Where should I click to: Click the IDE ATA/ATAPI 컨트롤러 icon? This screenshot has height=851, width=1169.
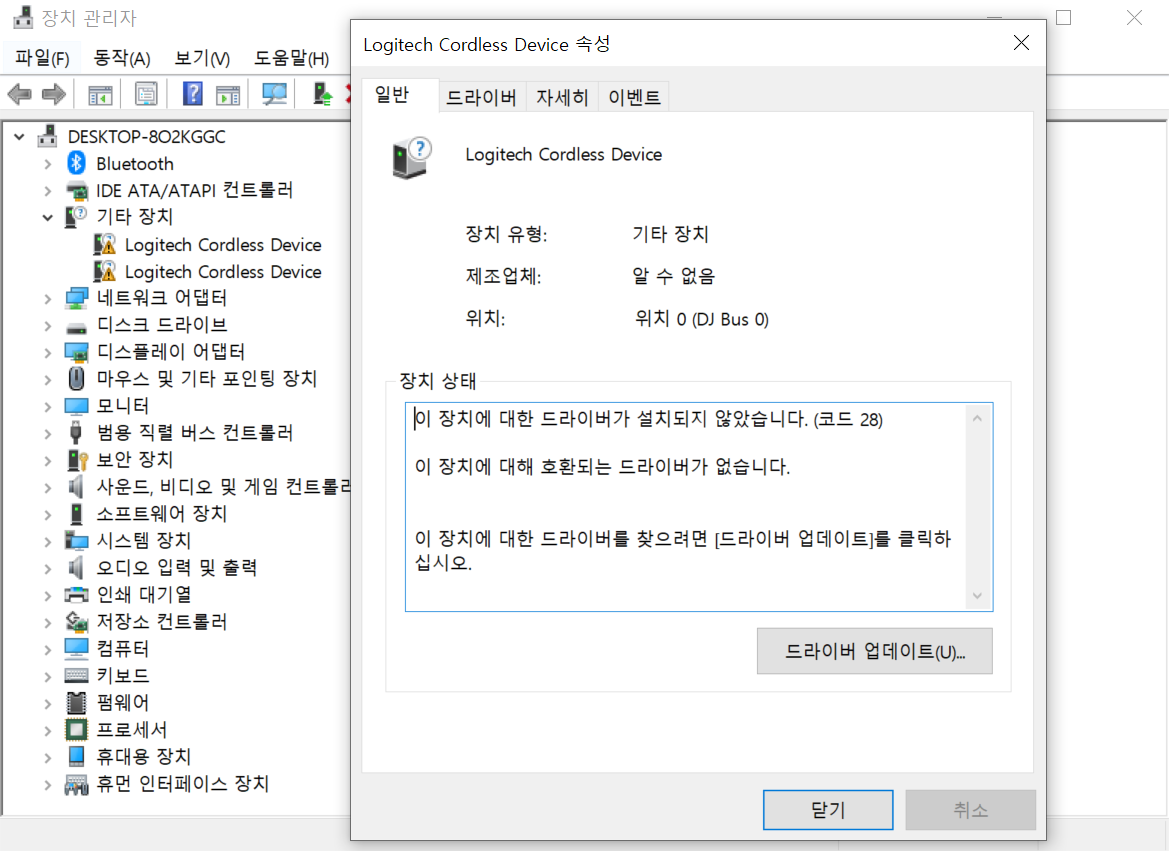point(76,190)
